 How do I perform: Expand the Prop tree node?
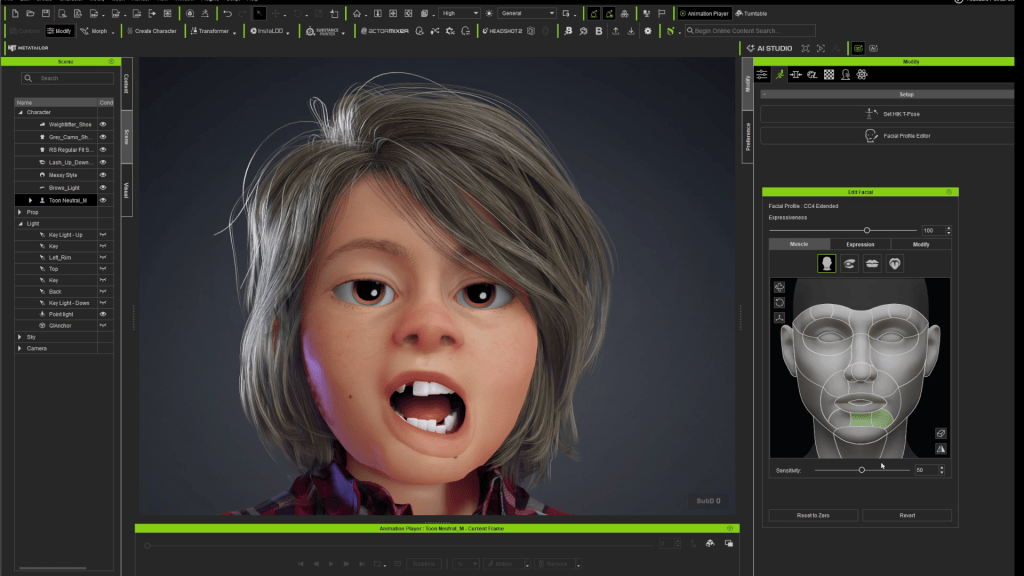coord(20,212)
